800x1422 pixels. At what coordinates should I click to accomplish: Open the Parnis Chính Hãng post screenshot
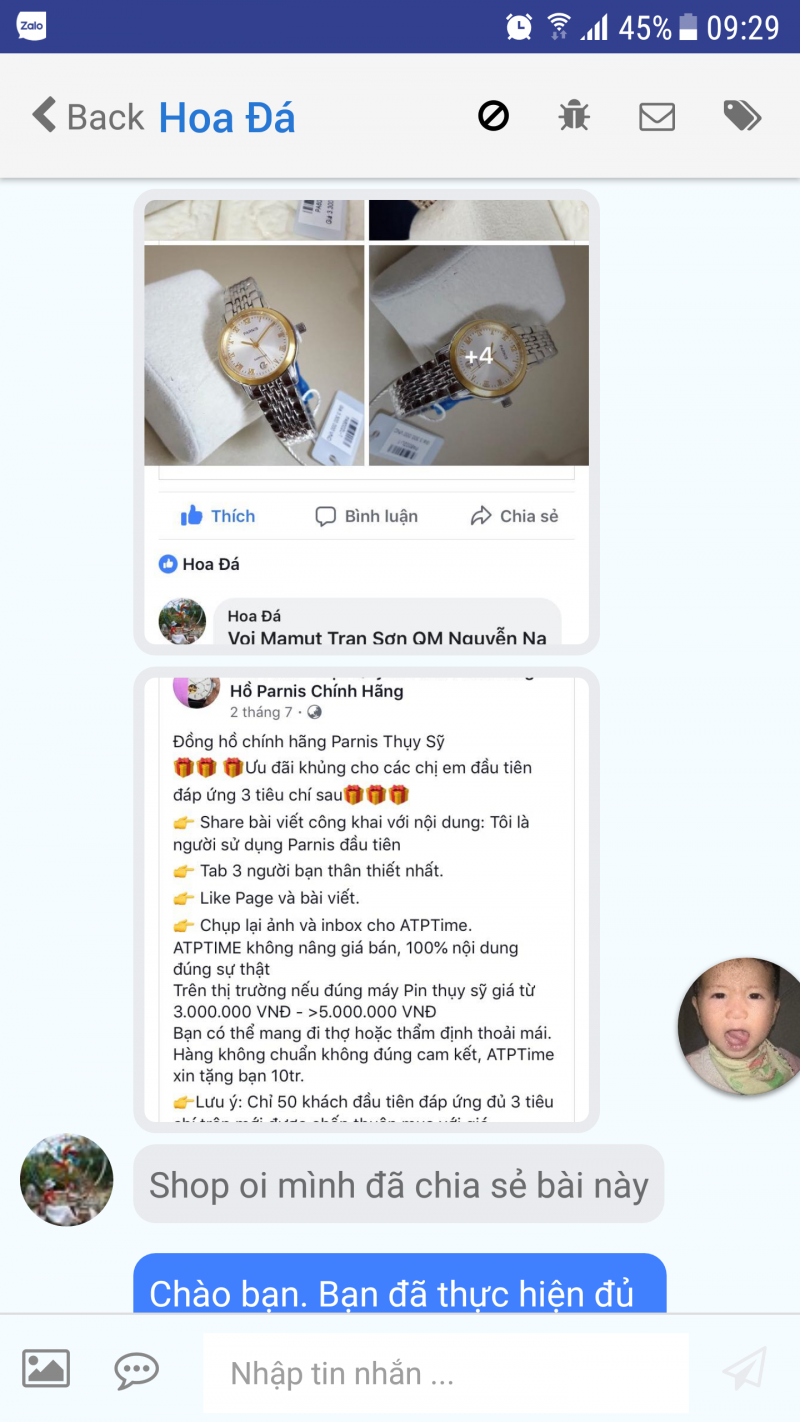366,900
